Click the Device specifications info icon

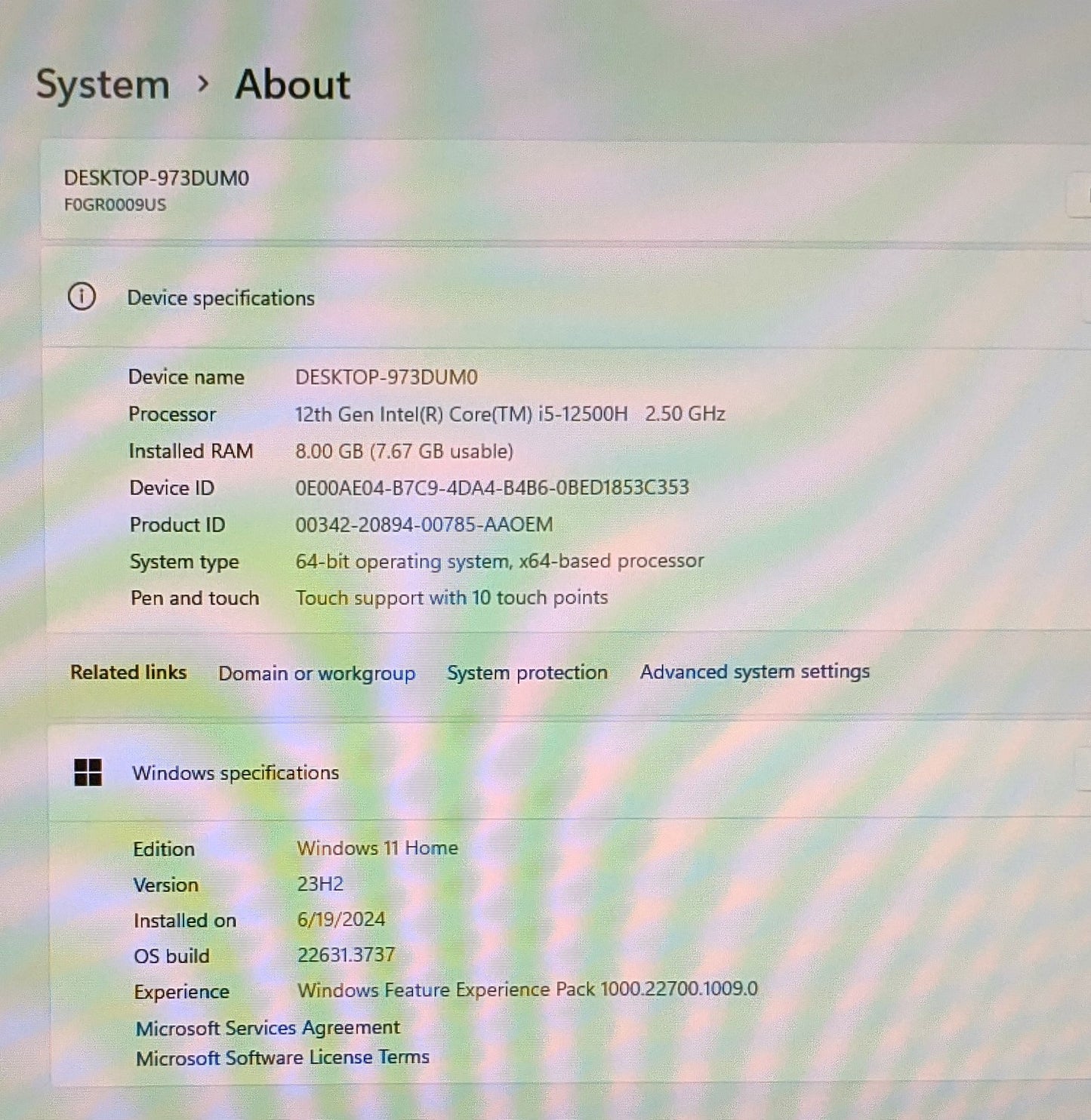(x=82, y=297)
